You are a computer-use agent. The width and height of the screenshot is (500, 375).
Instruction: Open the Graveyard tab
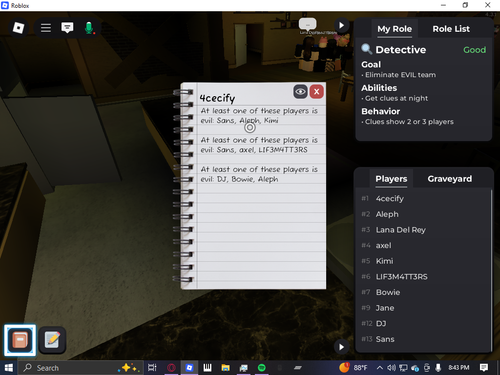(450, 179)
